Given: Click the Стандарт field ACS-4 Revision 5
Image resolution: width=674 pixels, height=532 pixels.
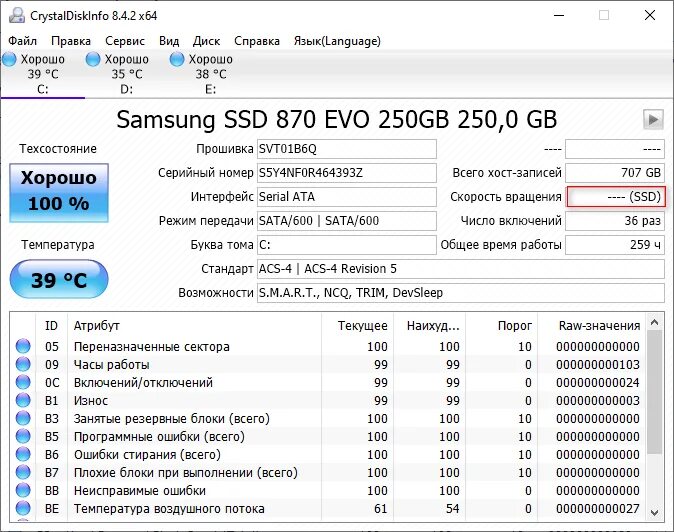Looking at the screenshot, I should [x=461, y=269].
